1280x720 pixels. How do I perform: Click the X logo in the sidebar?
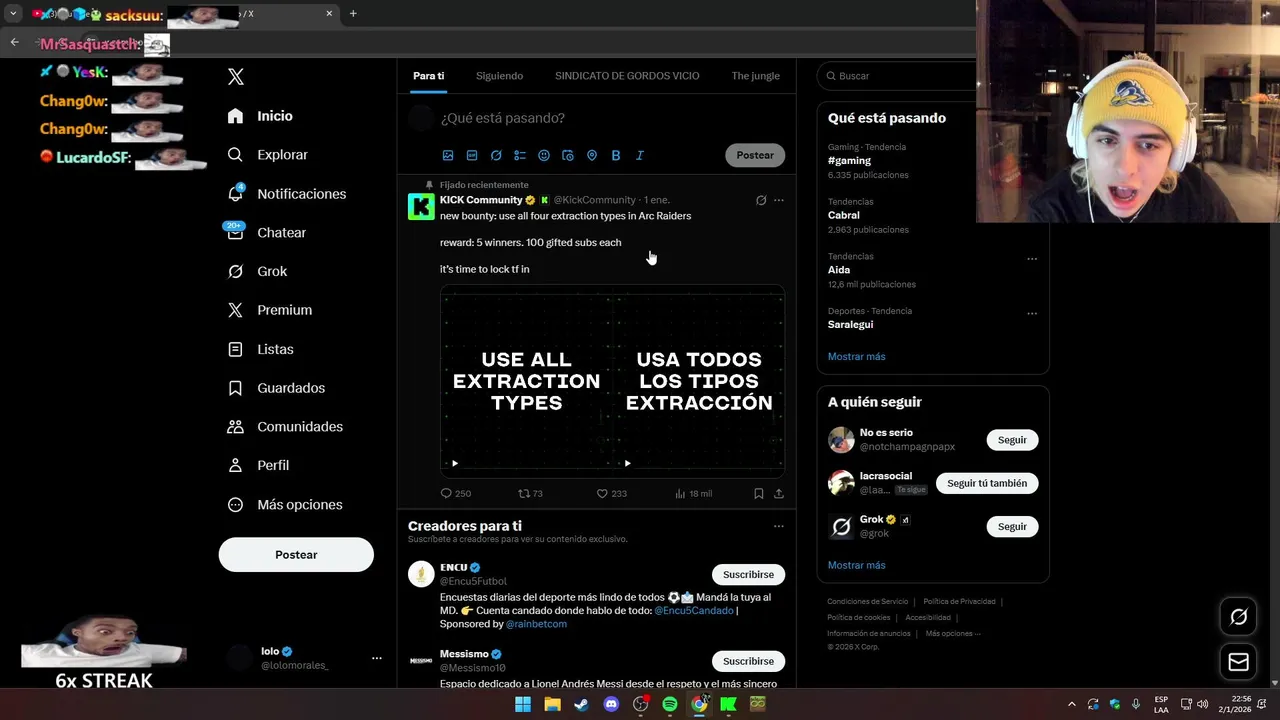tap(236, 77)
